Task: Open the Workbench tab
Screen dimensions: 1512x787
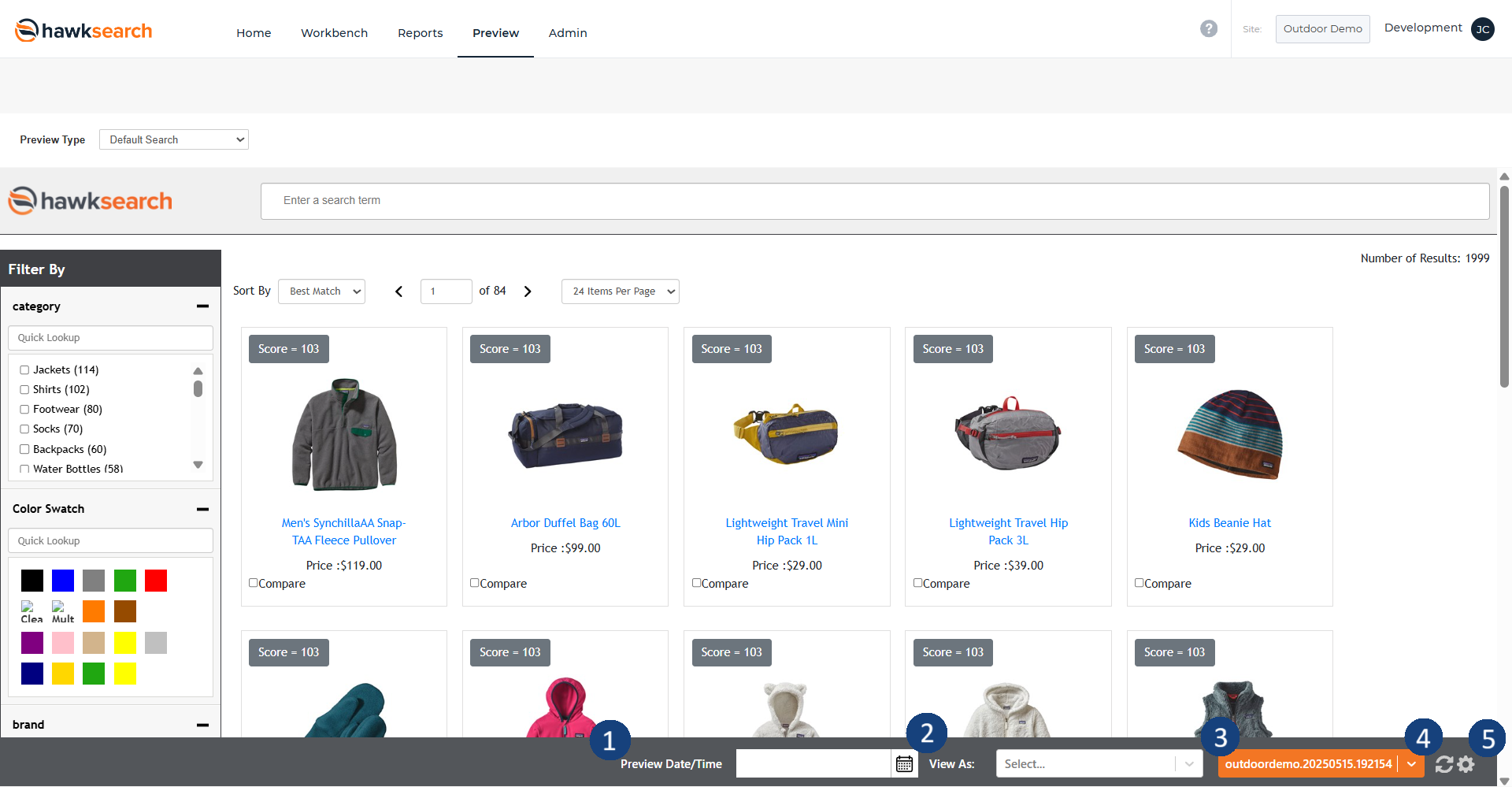Action: 334,33
